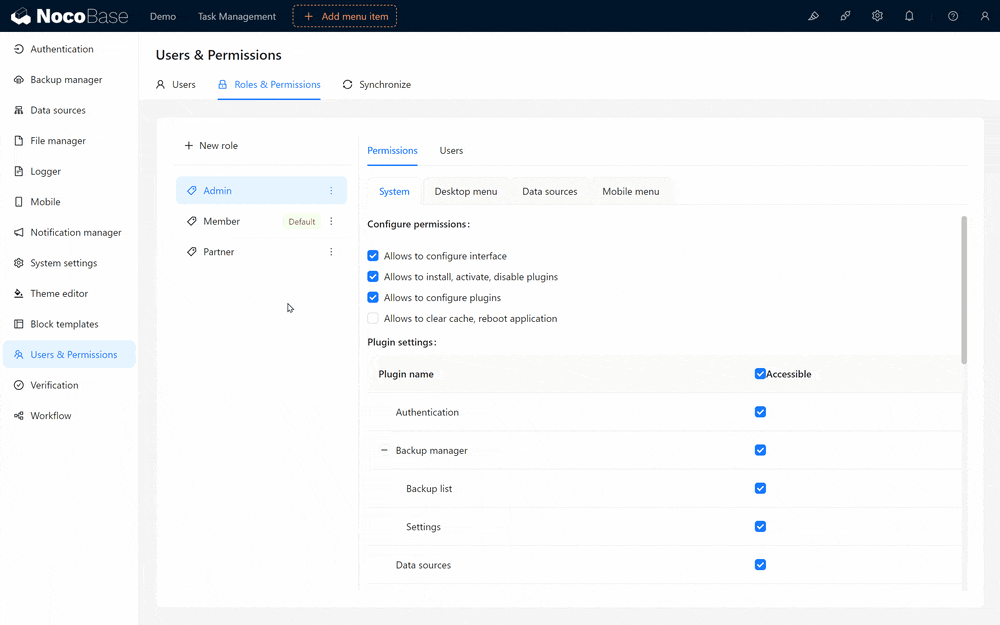Toggle the Accessible header checkbox
Image resolution: width=1000 pixels, height=625 pixels.
pos(760,374)
